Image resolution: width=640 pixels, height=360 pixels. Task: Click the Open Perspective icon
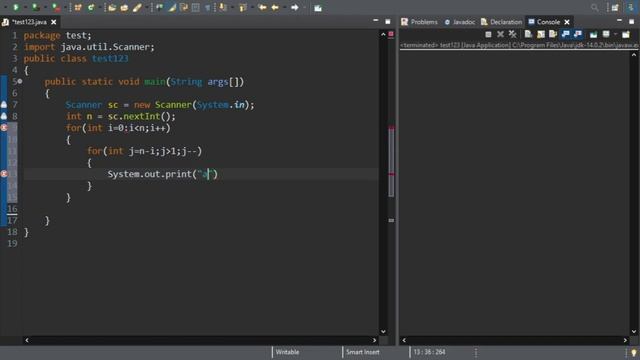tap(615, 7)
